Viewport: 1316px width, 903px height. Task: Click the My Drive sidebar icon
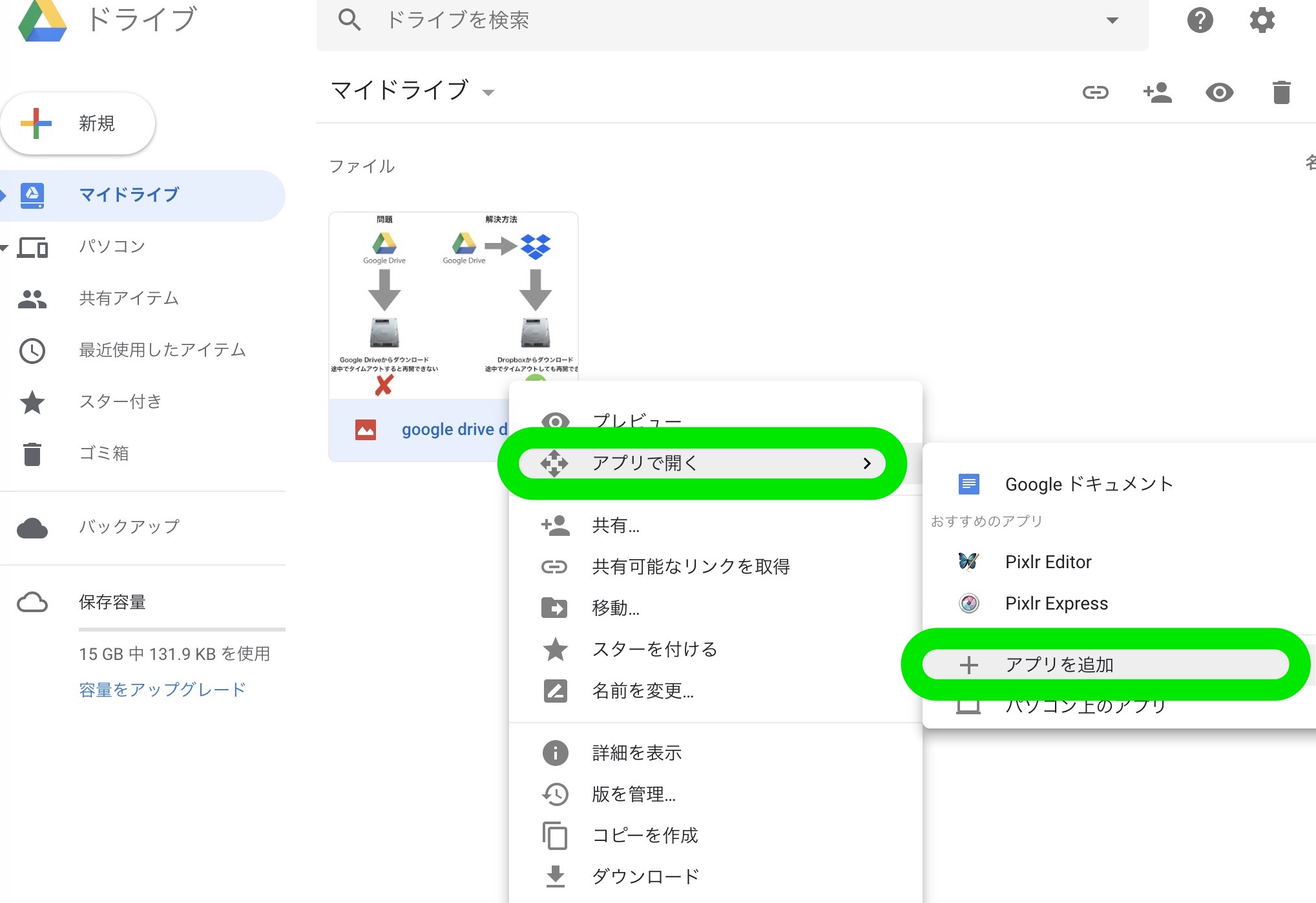pos(32,196)
